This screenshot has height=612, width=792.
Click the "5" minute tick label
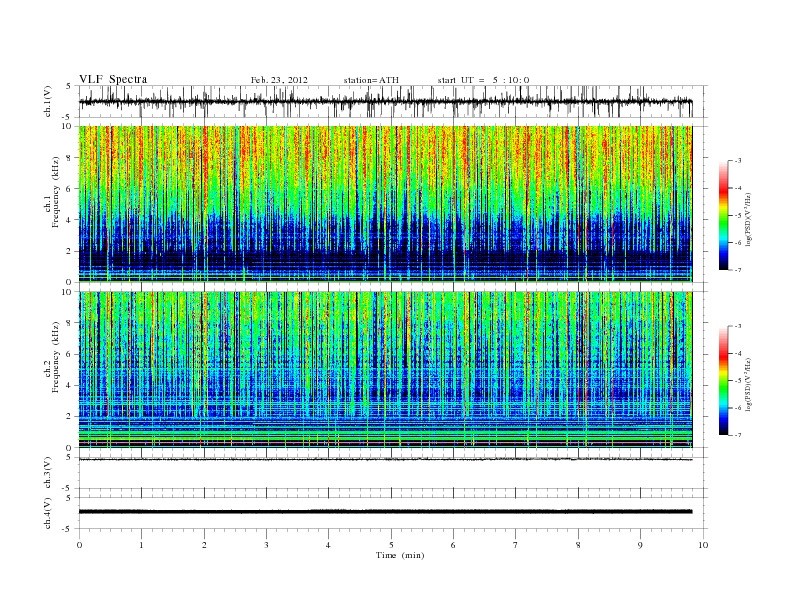click(x=391, y=545)
